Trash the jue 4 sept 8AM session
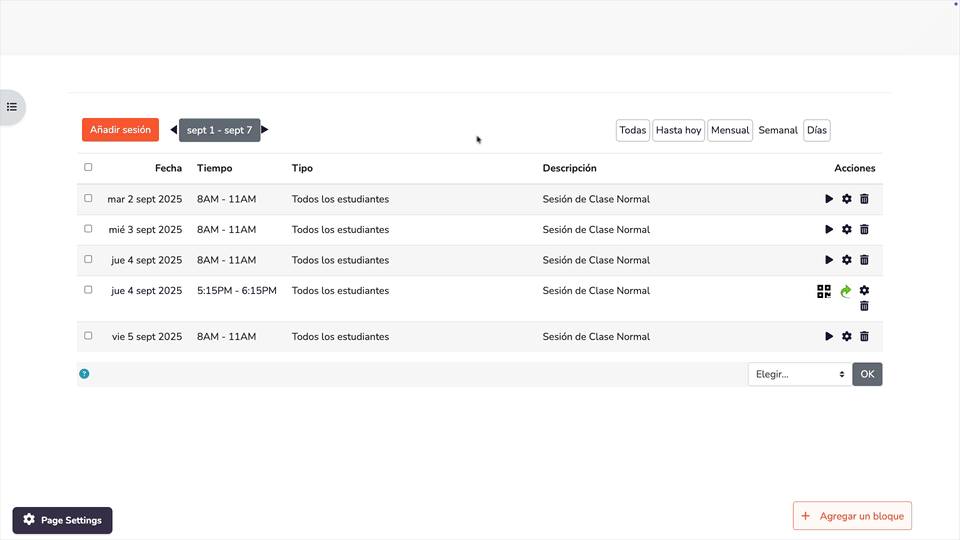Screen dimensions: 960x540 click(864, 260)
